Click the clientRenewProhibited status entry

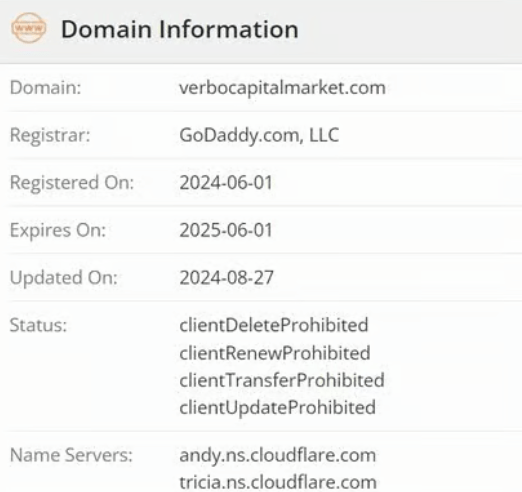(x=275, y=353)
